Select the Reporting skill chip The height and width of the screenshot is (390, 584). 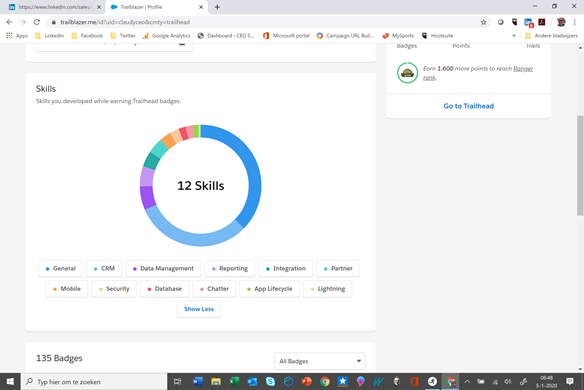[x=229, y=268]
